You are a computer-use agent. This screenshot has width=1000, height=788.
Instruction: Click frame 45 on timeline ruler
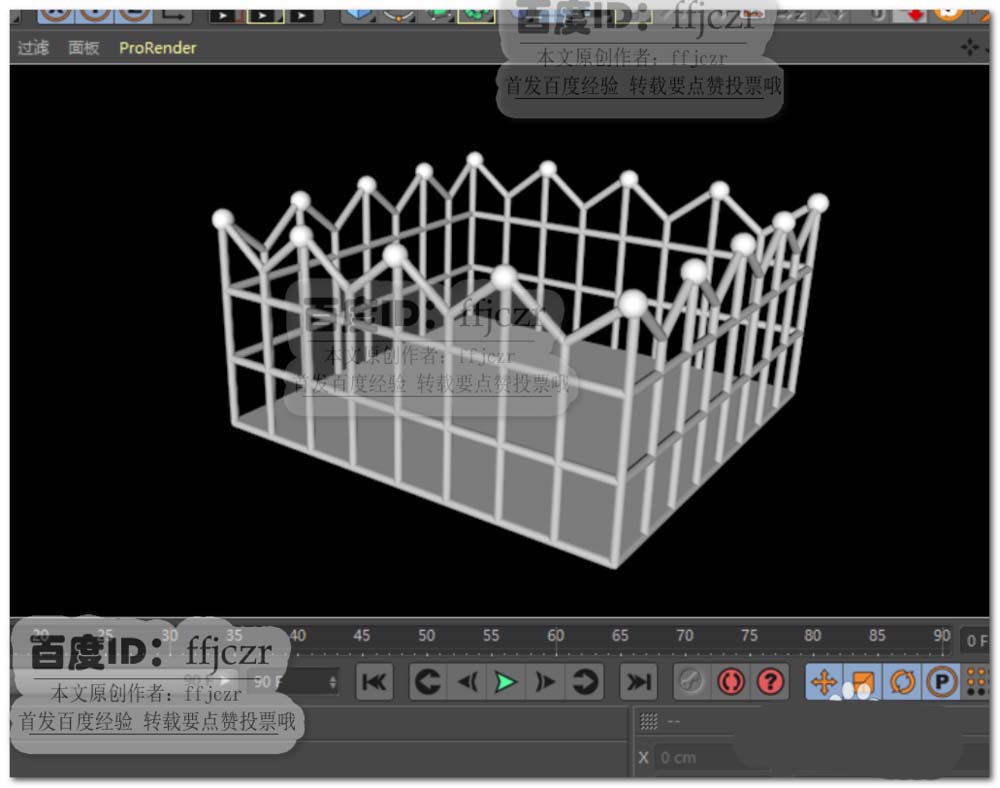click(362, 636)
